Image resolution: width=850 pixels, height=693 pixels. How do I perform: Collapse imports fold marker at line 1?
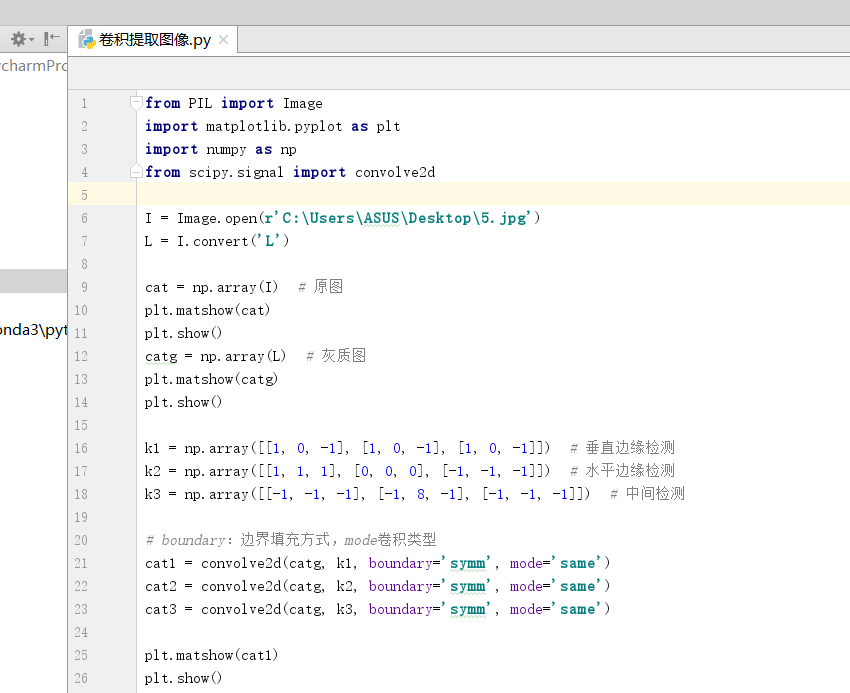coord(136,102)
